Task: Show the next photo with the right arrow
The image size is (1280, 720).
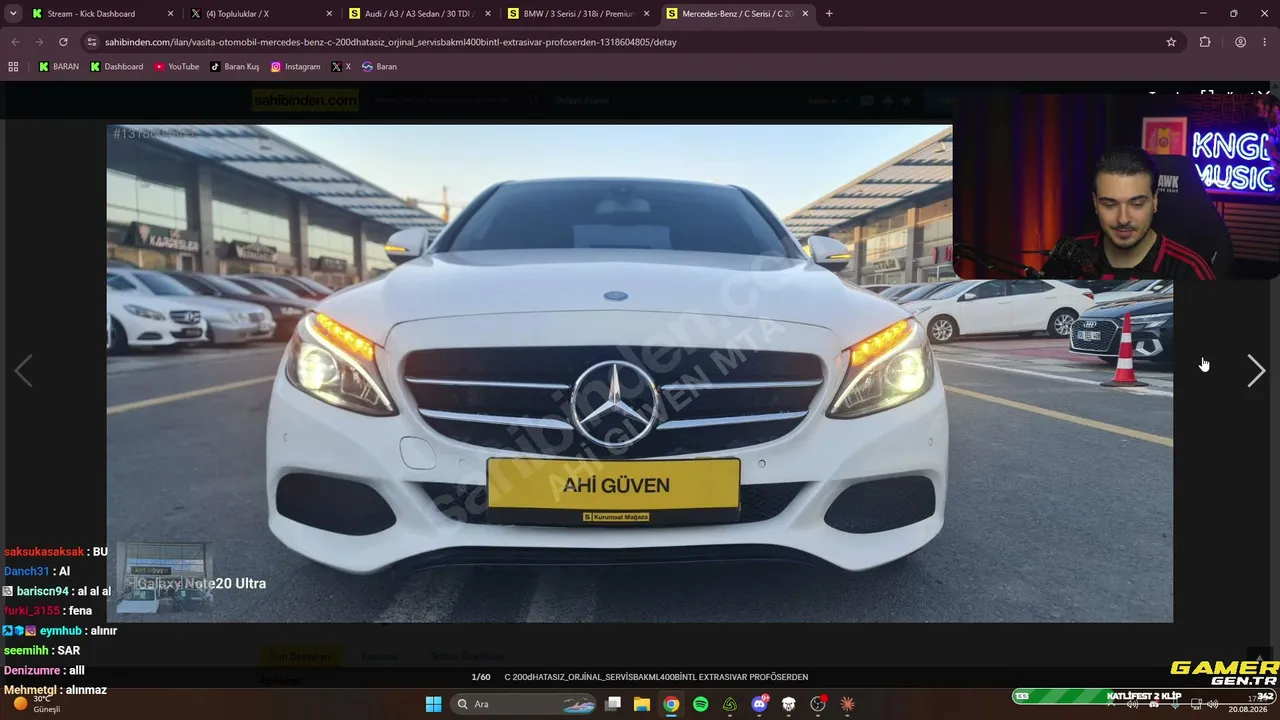Action: [1256, 371]
